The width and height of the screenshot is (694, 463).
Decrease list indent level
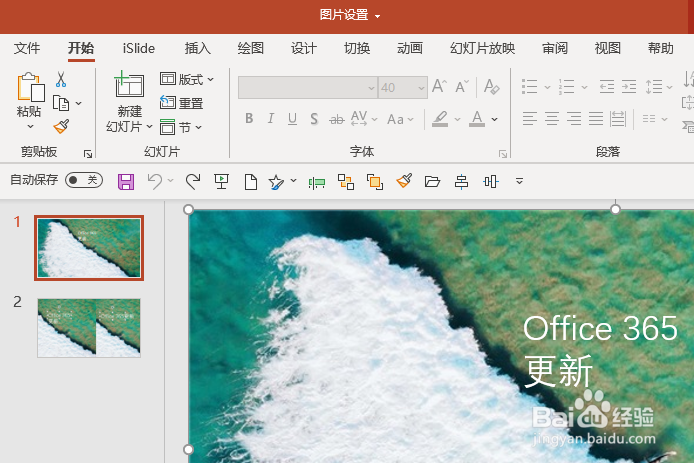tap(606, 86)
